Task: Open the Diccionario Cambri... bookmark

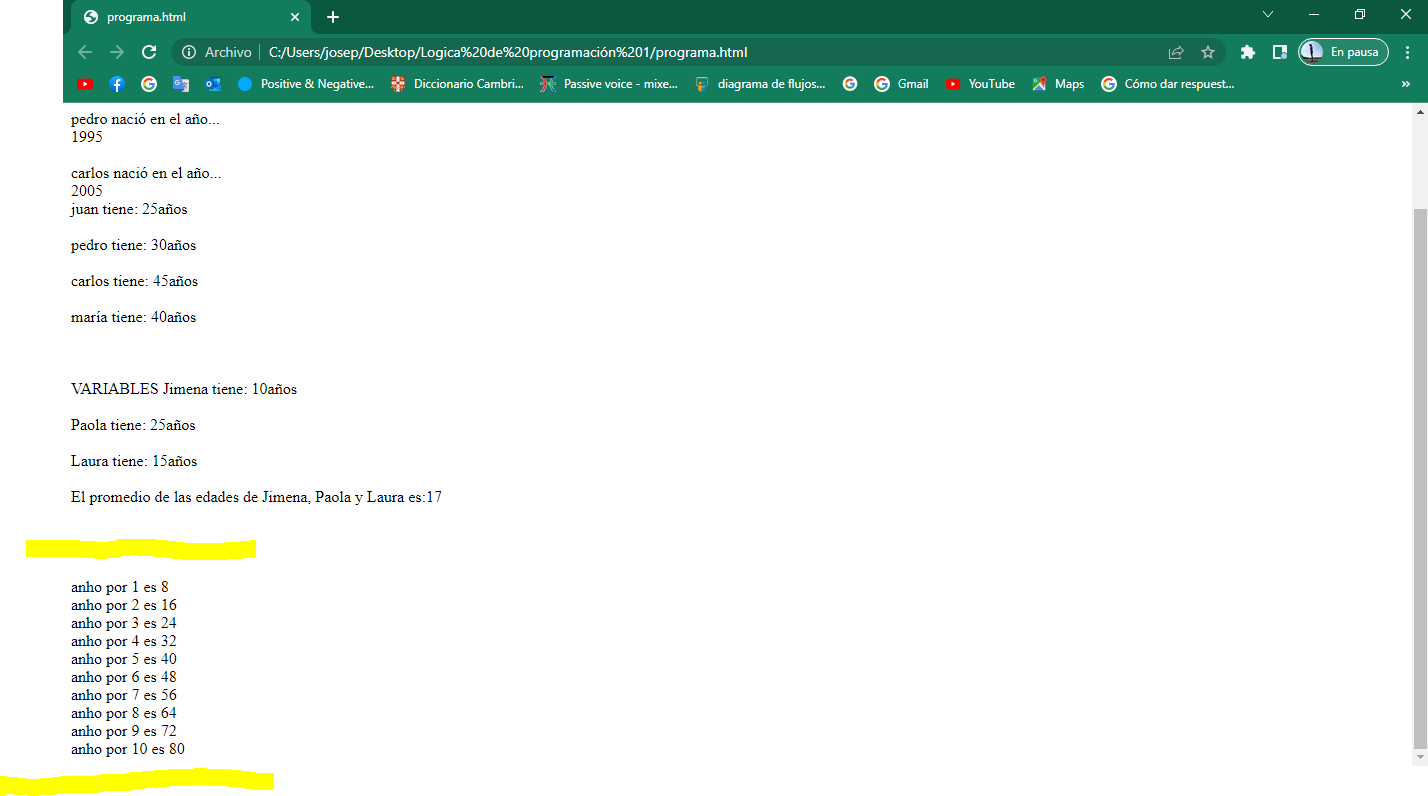Action: (457, 84)
